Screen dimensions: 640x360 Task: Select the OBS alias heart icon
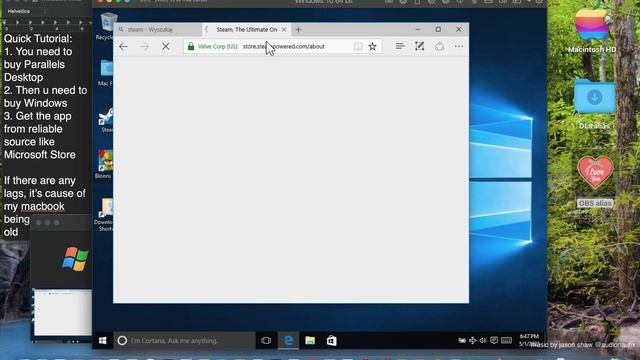point(595,181)
